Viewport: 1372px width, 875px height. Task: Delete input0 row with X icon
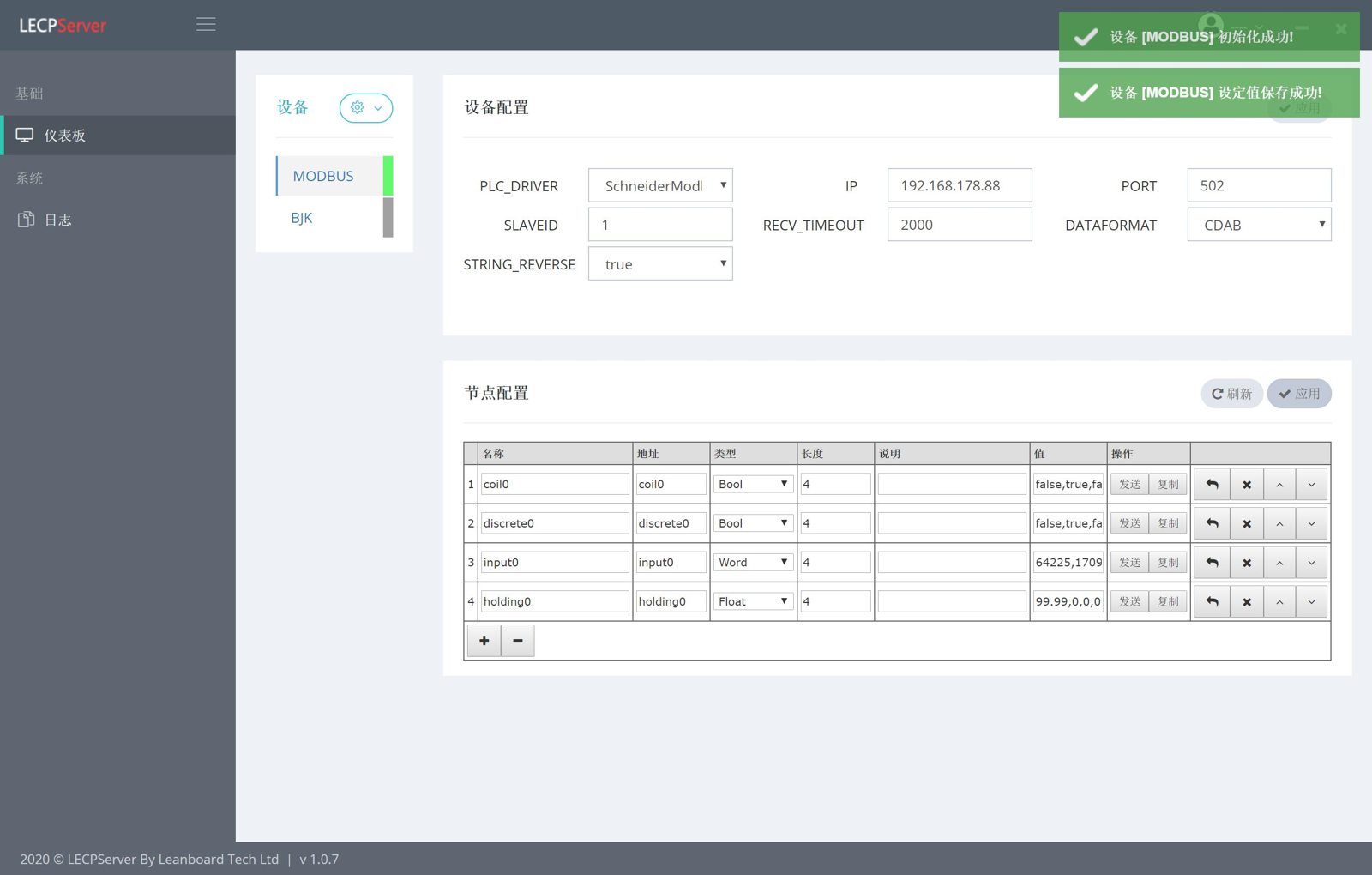pyautogui.click(x=1247, y=563)
